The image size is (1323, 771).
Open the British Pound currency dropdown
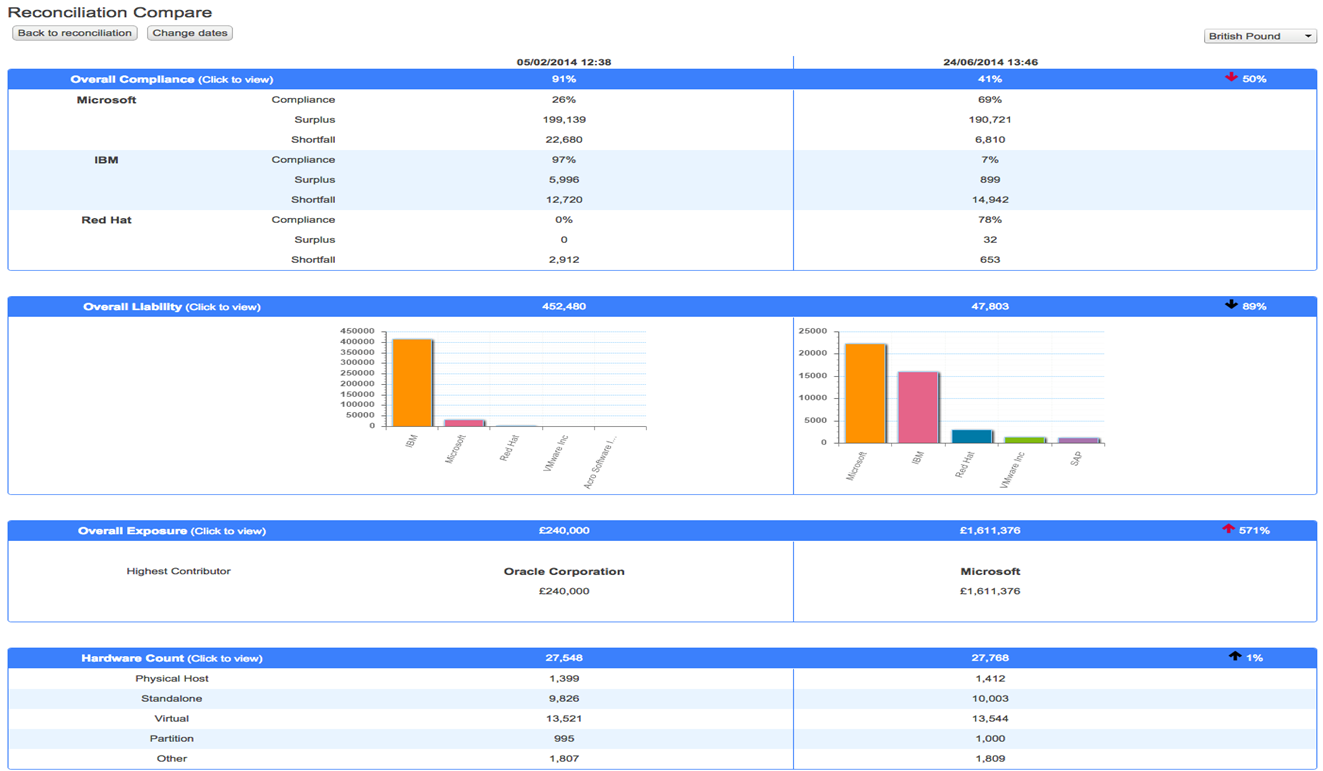[x=1259, y=36]
